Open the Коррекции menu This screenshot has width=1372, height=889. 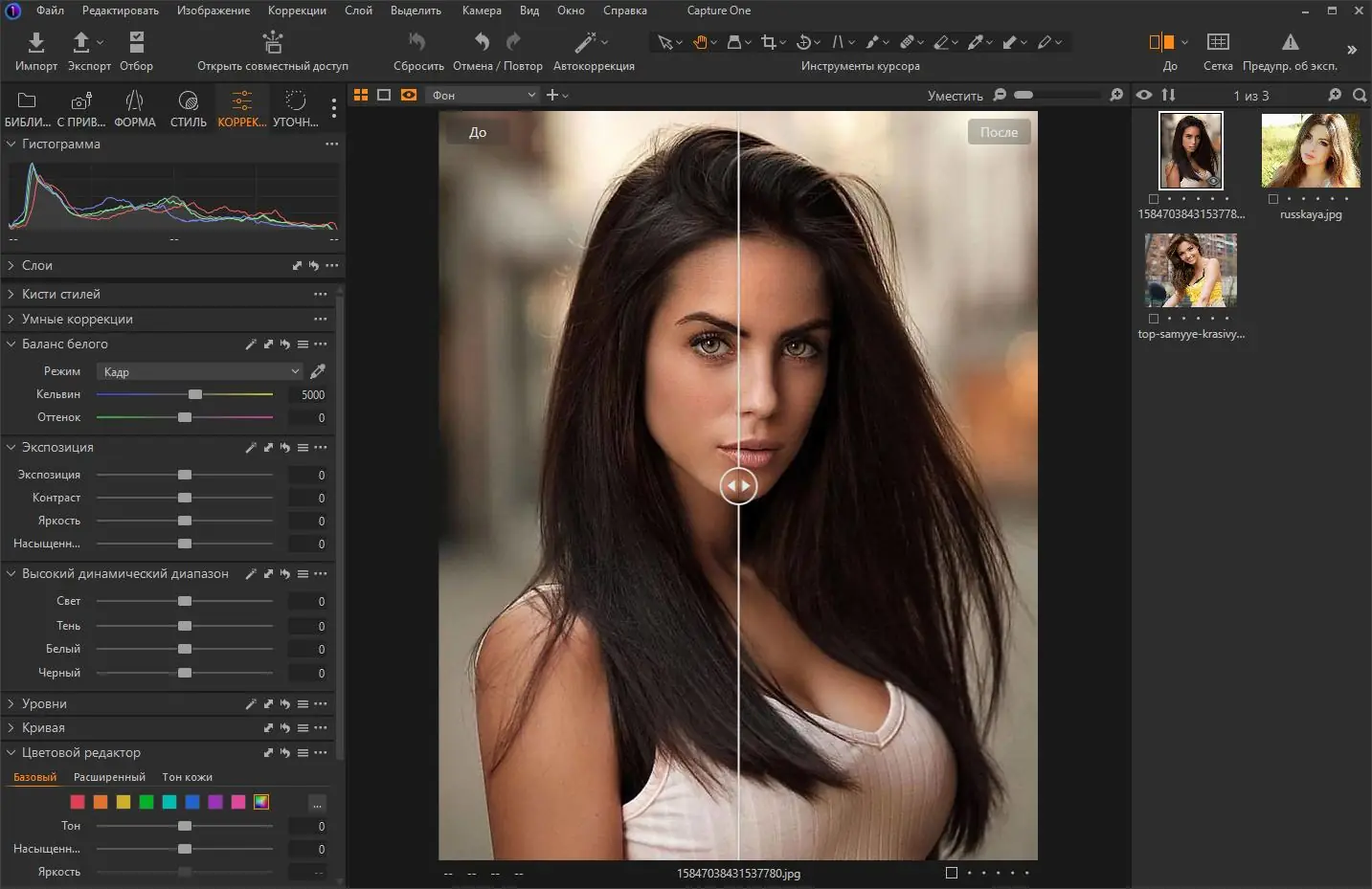(297, 11)
